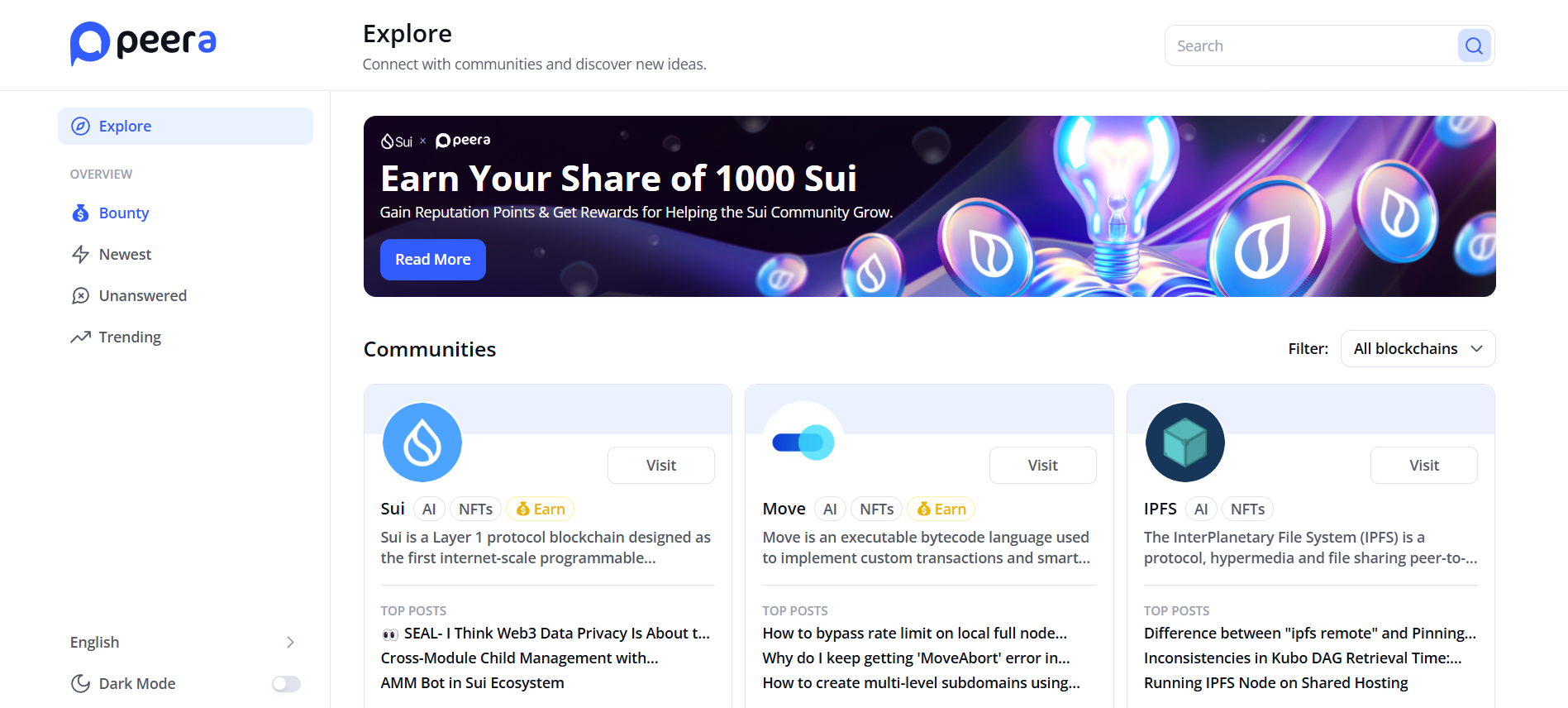Click the Unanswered chat bubble icon
The width and height of the screenshot is (1568, 708).
[x=80, y=296]
